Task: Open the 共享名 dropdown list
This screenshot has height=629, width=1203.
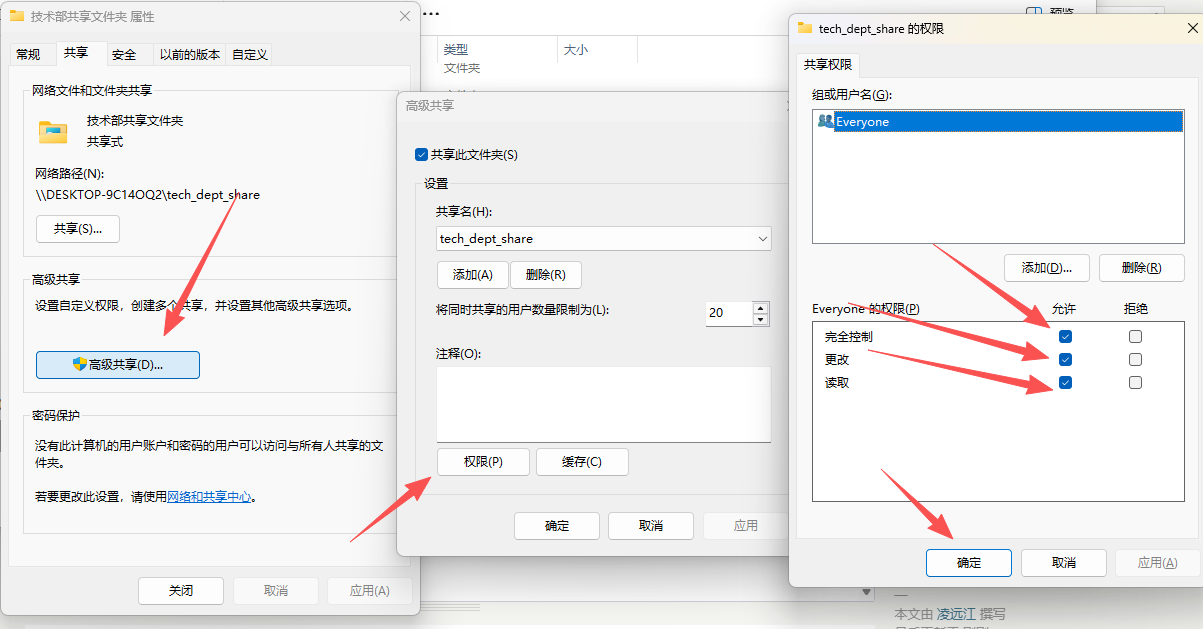Action: (763, 239)
